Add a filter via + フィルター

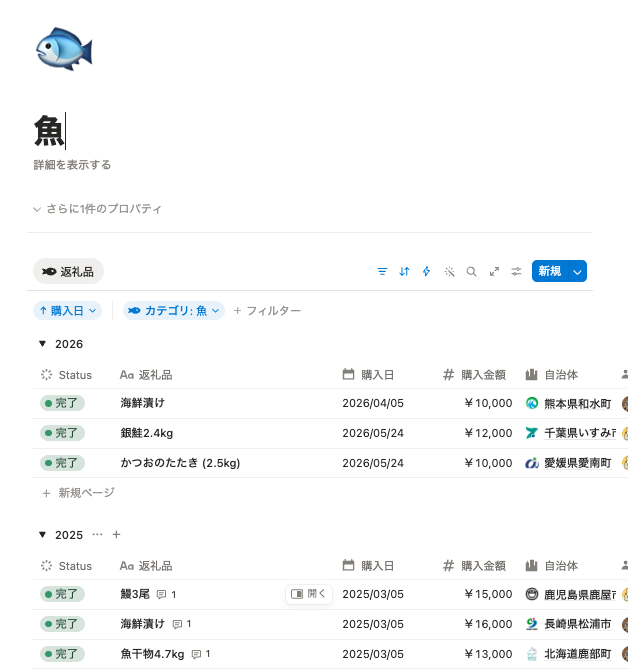click(x=267, y=310)
